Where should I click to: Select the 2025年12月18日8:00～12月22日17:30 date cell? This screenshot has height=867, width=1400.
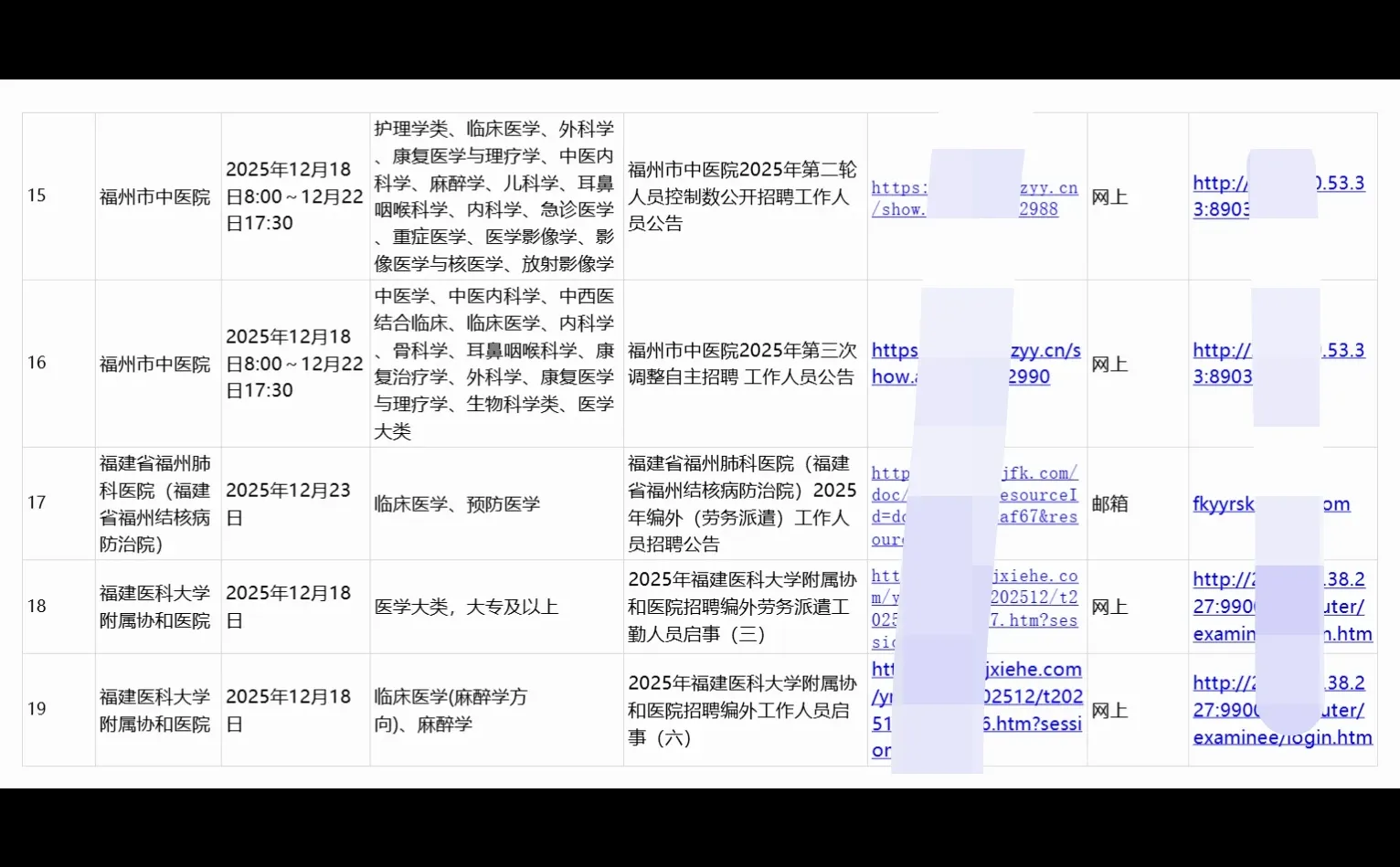click(x=294, y=196)
